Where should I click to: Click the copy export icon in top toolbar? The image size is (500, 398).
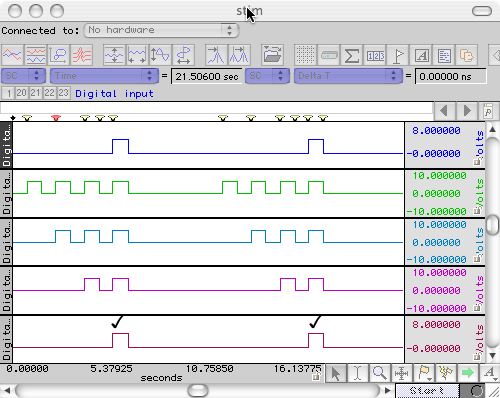[x=467, y=55]
